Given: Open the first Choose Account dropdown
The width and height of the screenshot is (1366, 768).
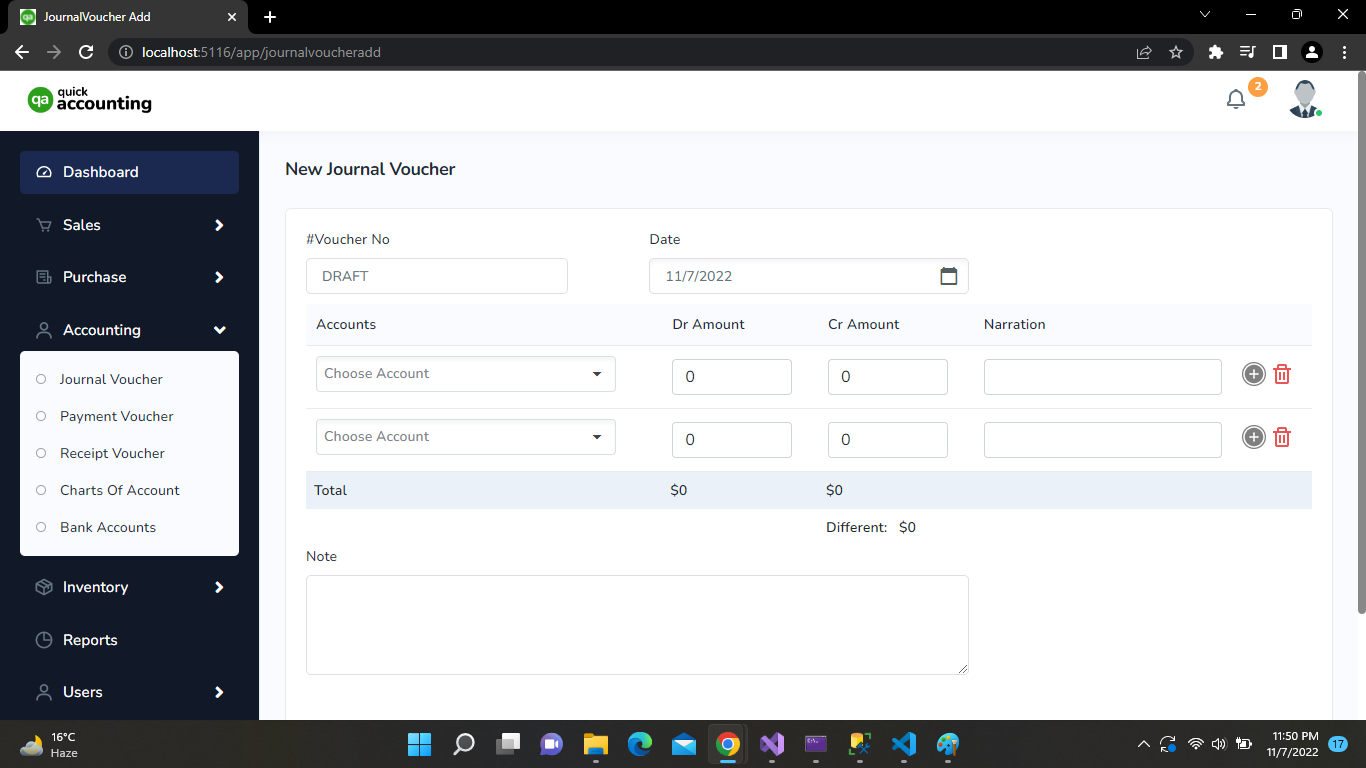Looking at the screenshot, I should coord(465,374).
